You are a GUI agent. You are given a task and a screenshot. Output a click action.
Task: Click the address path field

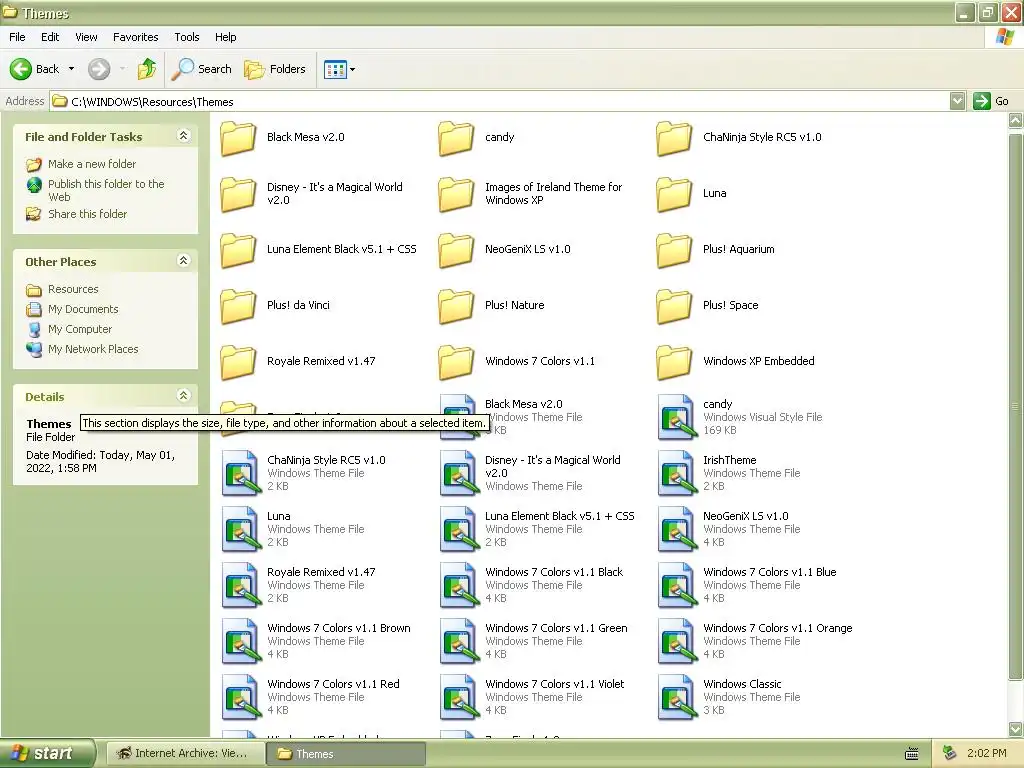pyautogui.click(x=500, y=101)
